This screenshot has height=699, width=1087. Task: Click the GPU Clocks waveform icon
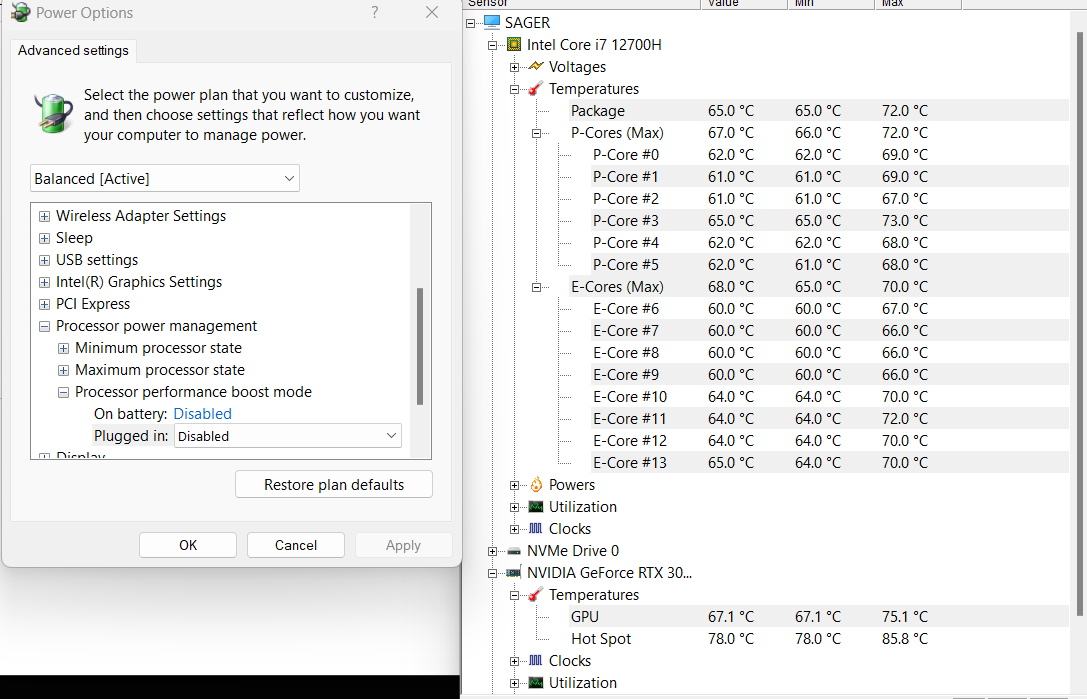[536, 660]
